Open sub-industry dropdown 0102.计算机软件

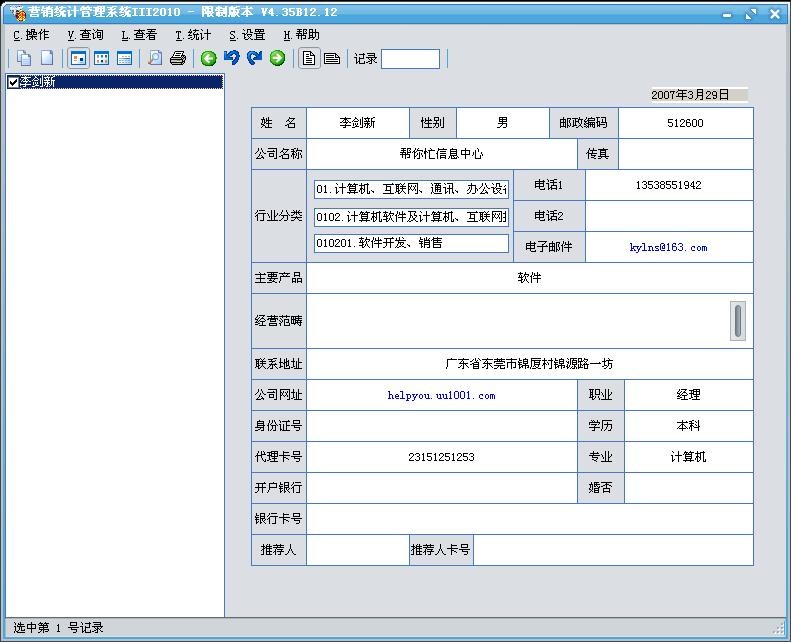pos(411,217)
